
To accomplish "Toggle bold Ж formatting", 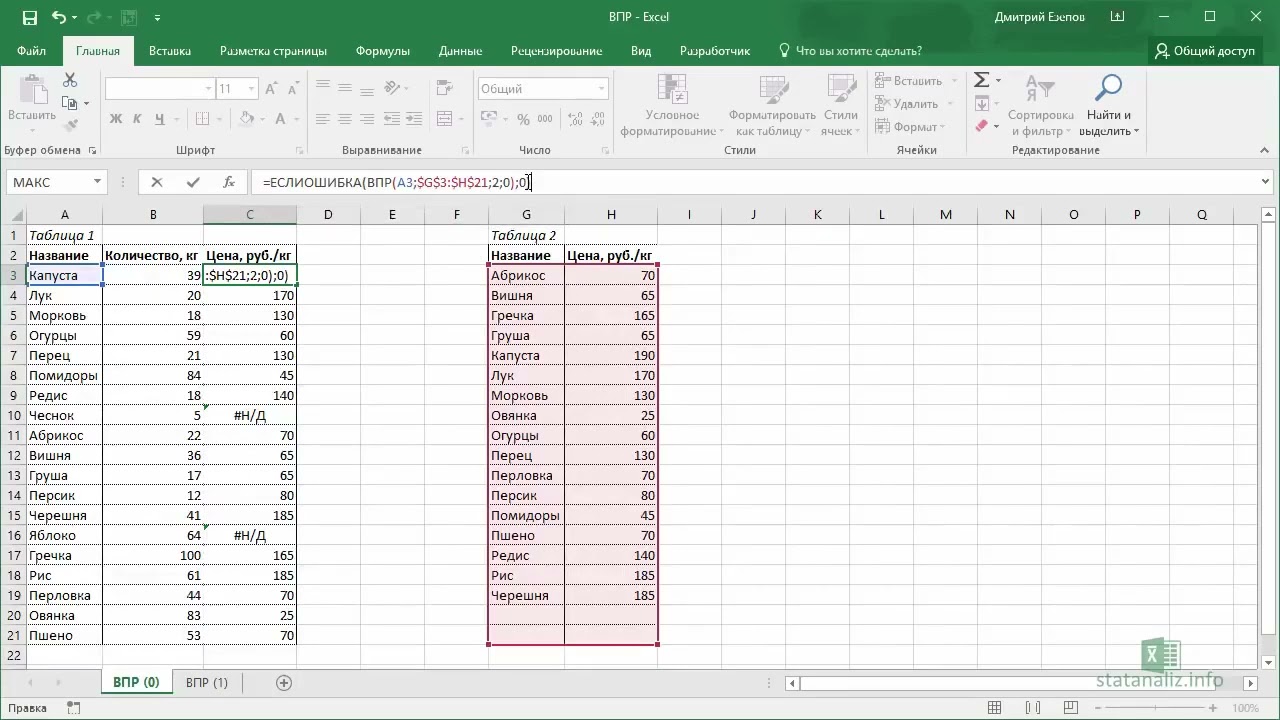I will [116, 119].
